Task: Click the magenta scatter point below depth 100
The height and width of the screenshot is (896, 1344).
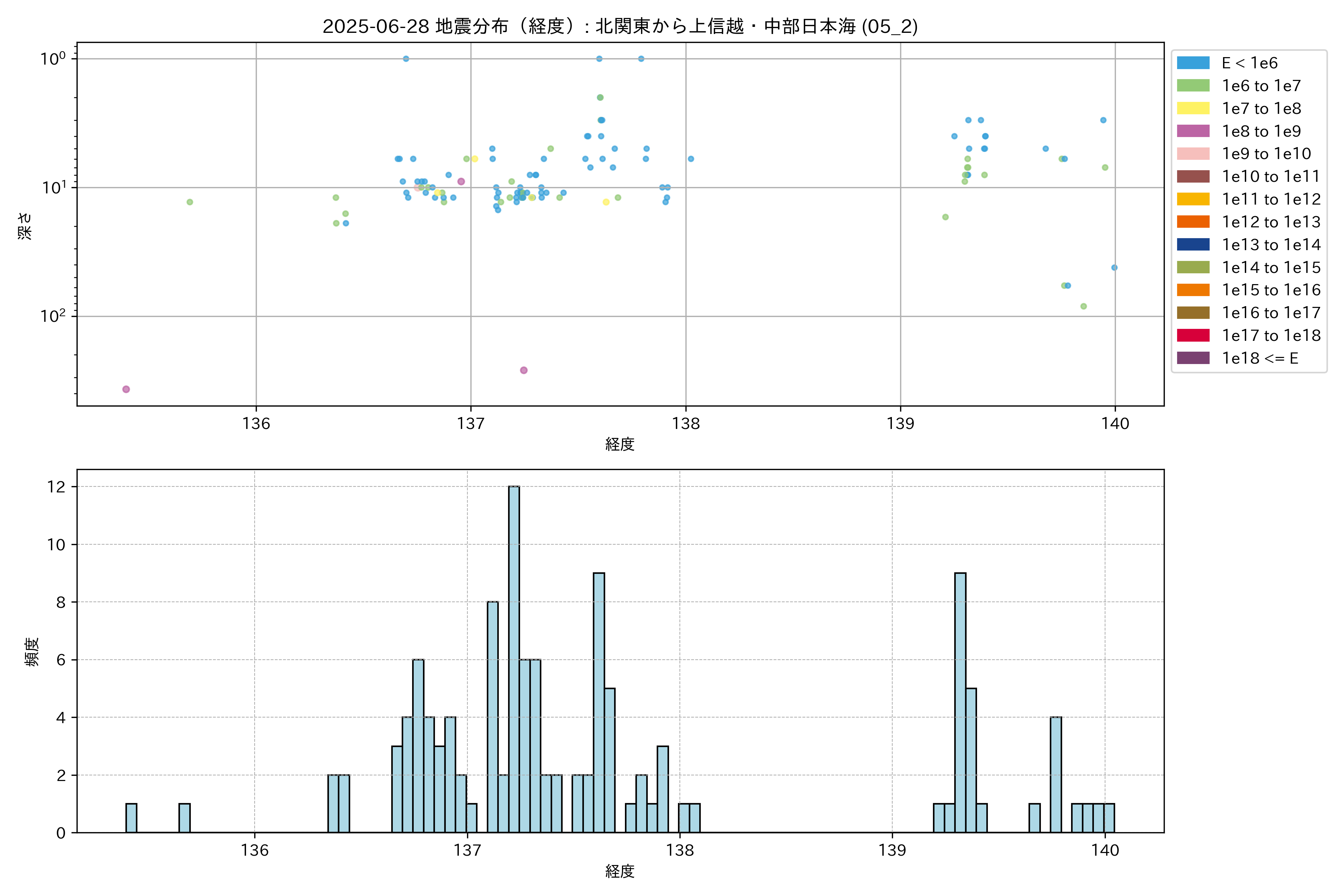Action: click(523, 370)
